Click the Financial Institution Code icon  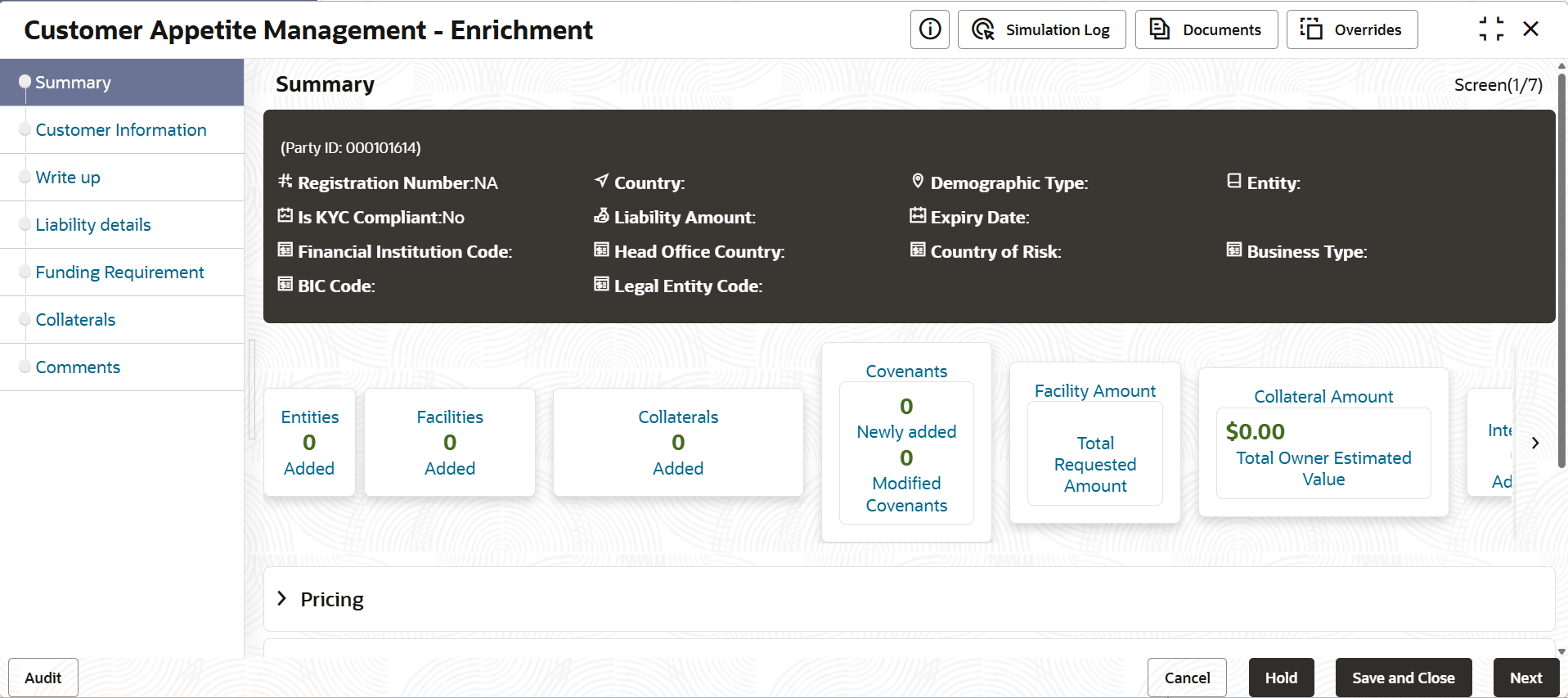coord(285,250)
